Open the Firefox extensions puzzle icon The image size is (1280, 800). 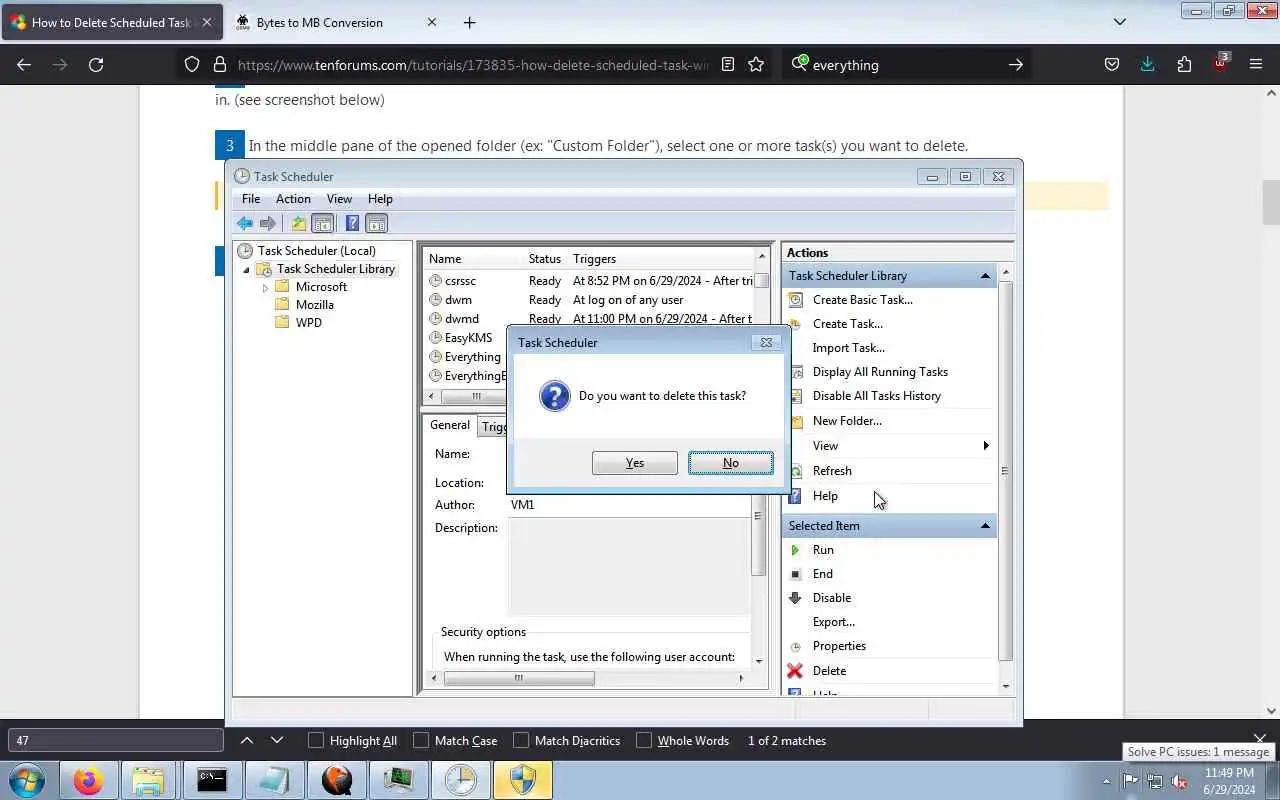click(x=1184, y=64)
